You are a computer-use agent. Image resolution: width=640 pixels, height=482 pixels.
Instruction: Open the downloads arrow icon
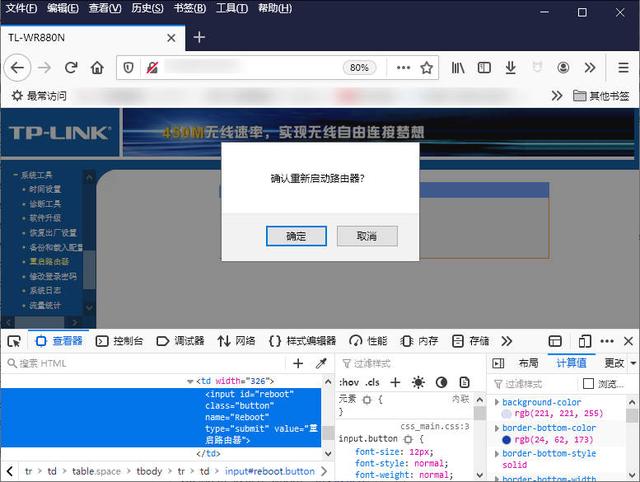[510, 68]
